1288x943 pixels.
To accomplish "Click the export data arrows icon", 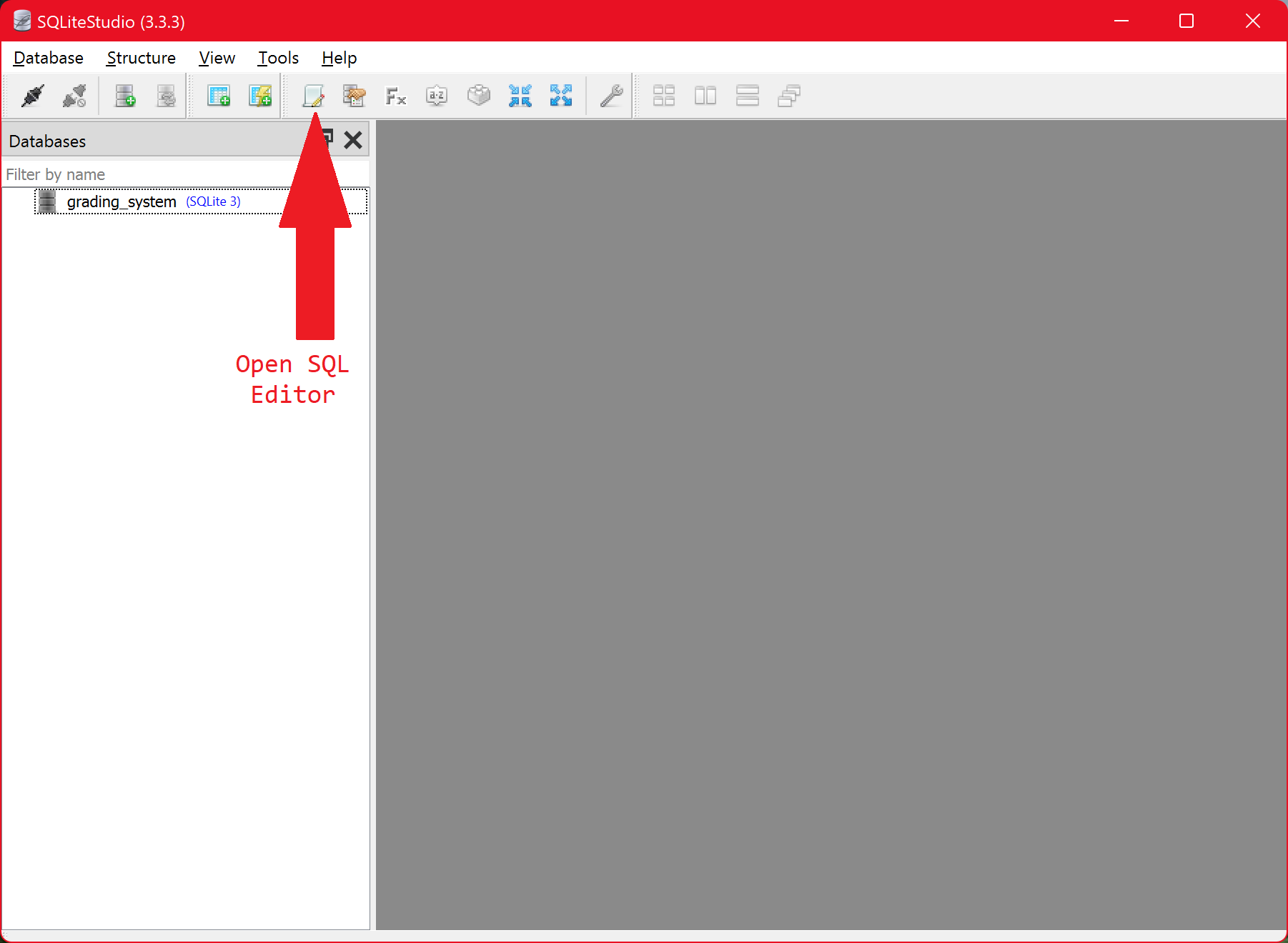I will 562,96.
